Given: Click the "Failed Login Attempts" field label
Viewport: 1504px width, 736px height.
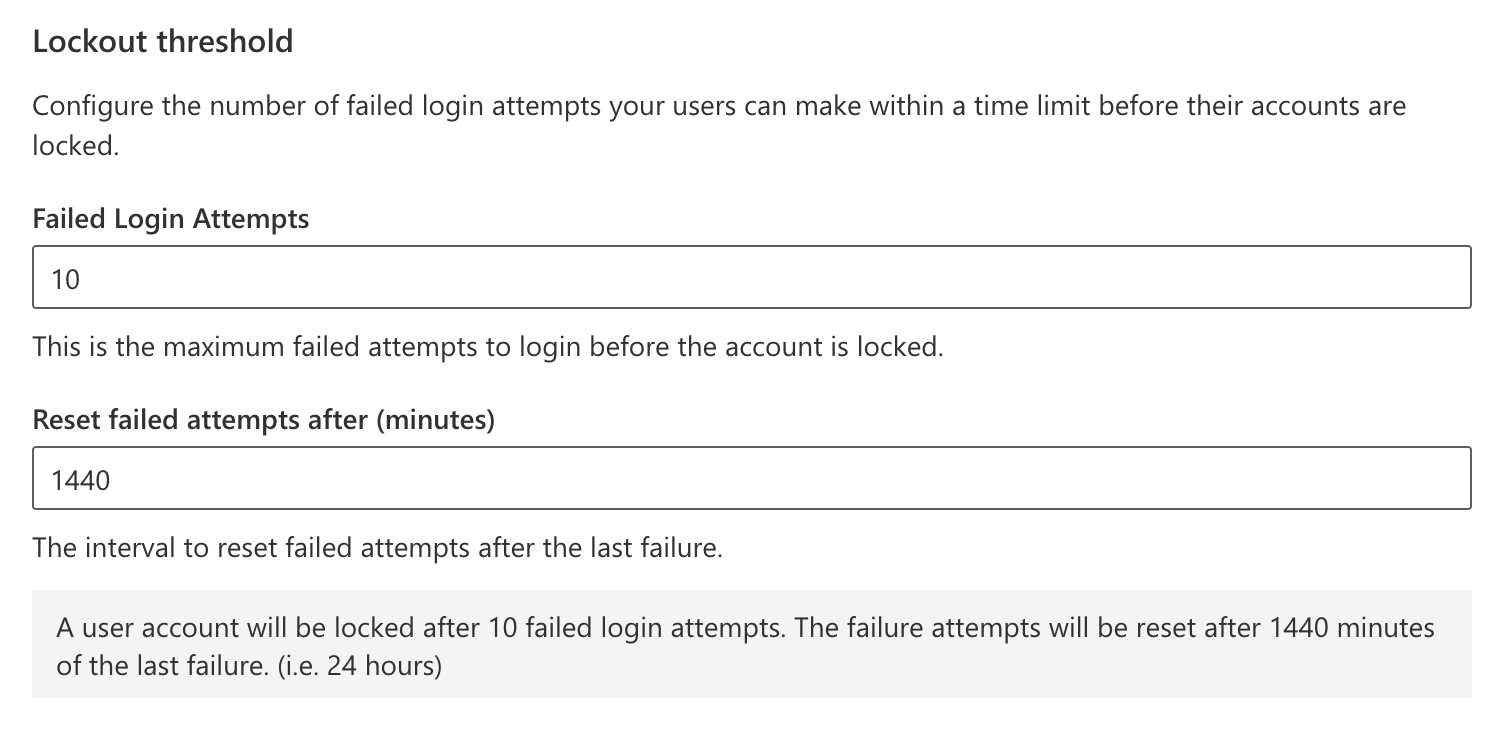Looking at the screenshot, I should click(171, 219).
